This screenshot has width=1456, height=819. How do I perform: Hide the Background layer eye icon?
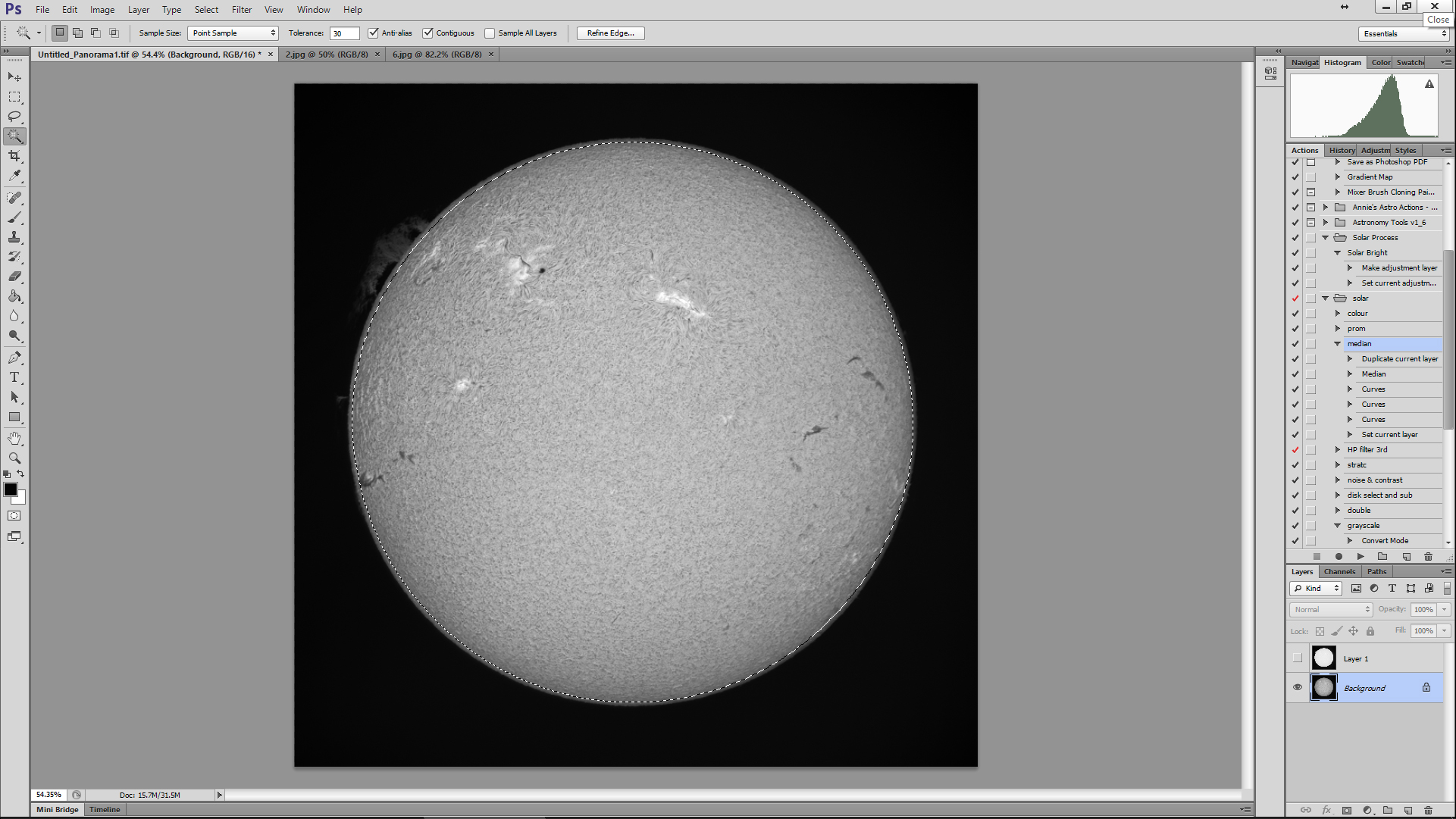tap(1298, 687)
